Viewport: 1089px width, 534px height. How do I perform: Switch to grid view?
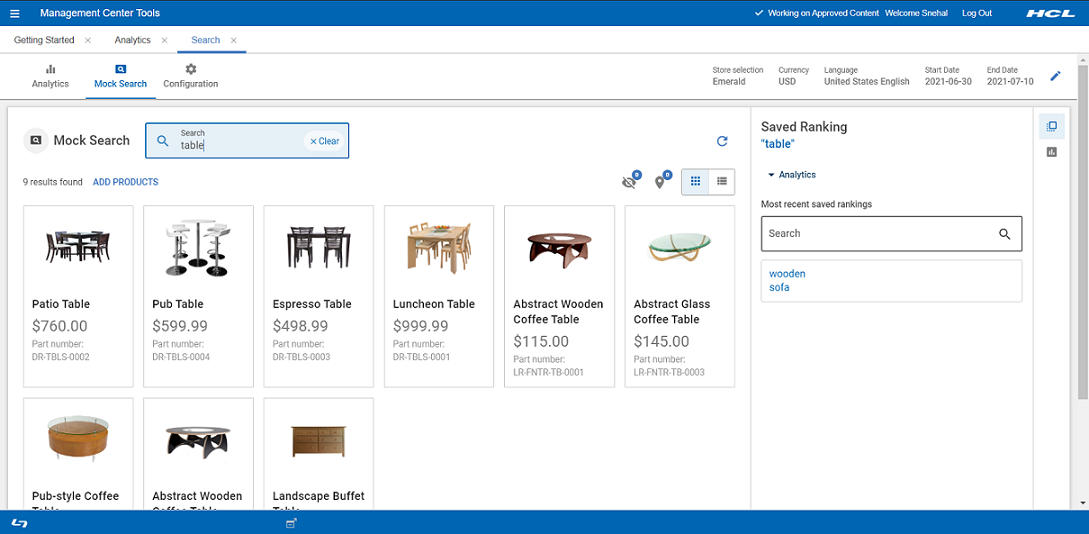[x=695, y=181]
